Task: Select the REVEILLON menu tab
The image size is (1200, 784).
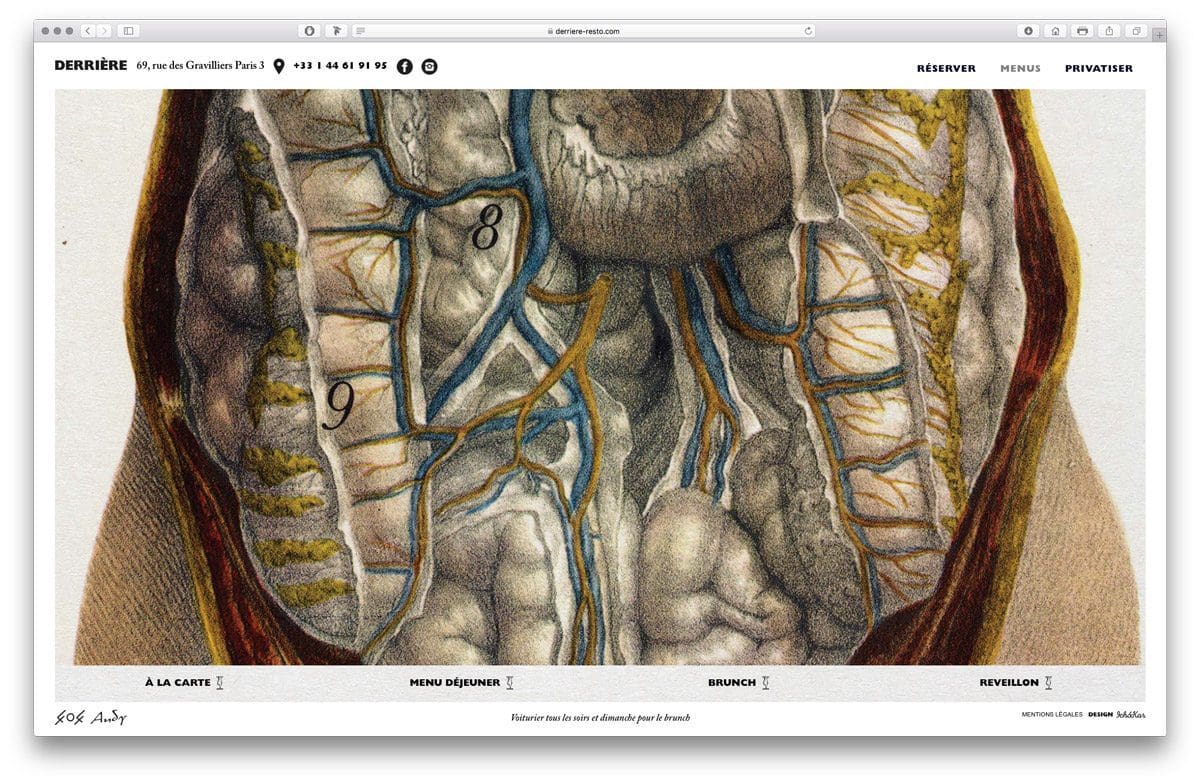Action: tap(1009, 683)
